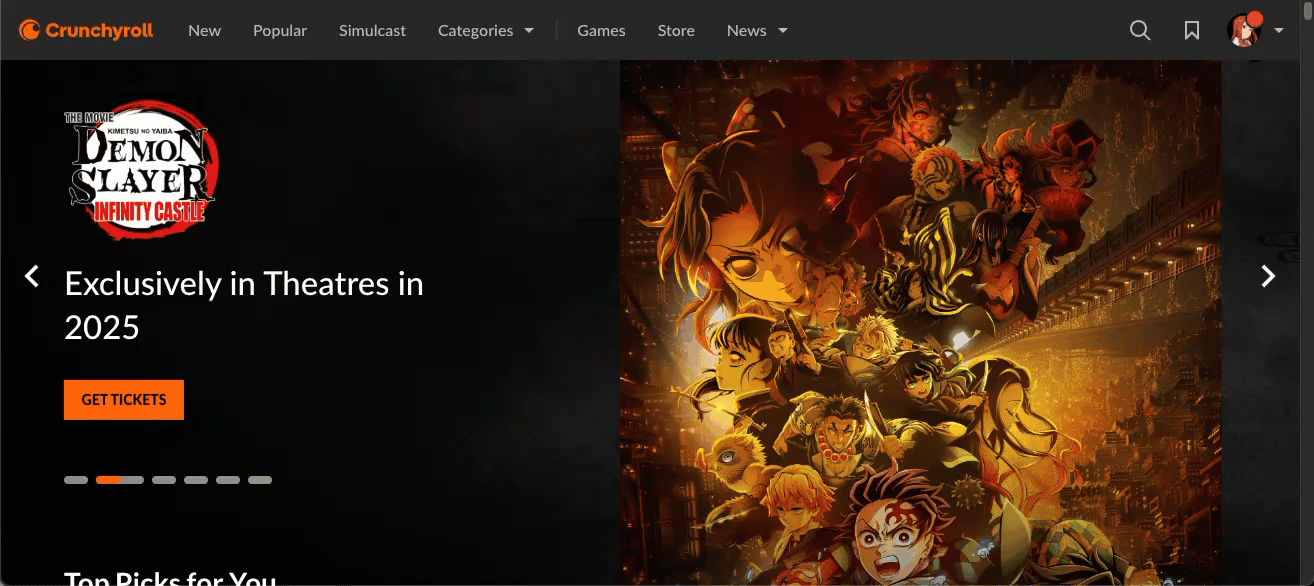Open the New menu item

[204, 30]
